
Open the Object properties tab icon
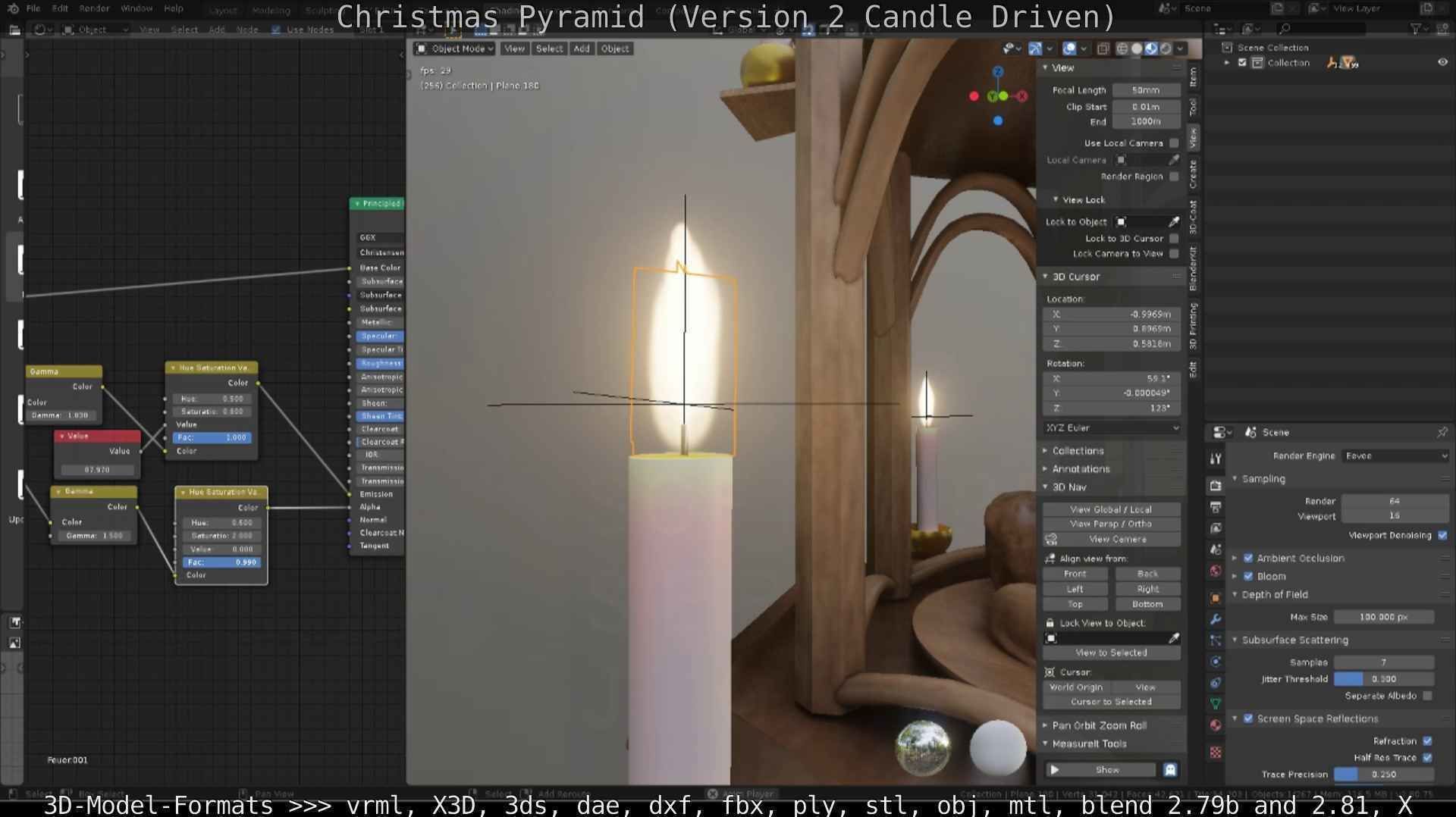(x=1216, y=598)
